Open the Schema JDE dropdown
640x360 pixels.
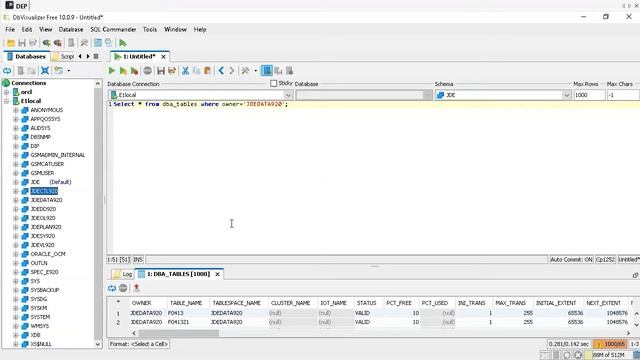[566, 95]
